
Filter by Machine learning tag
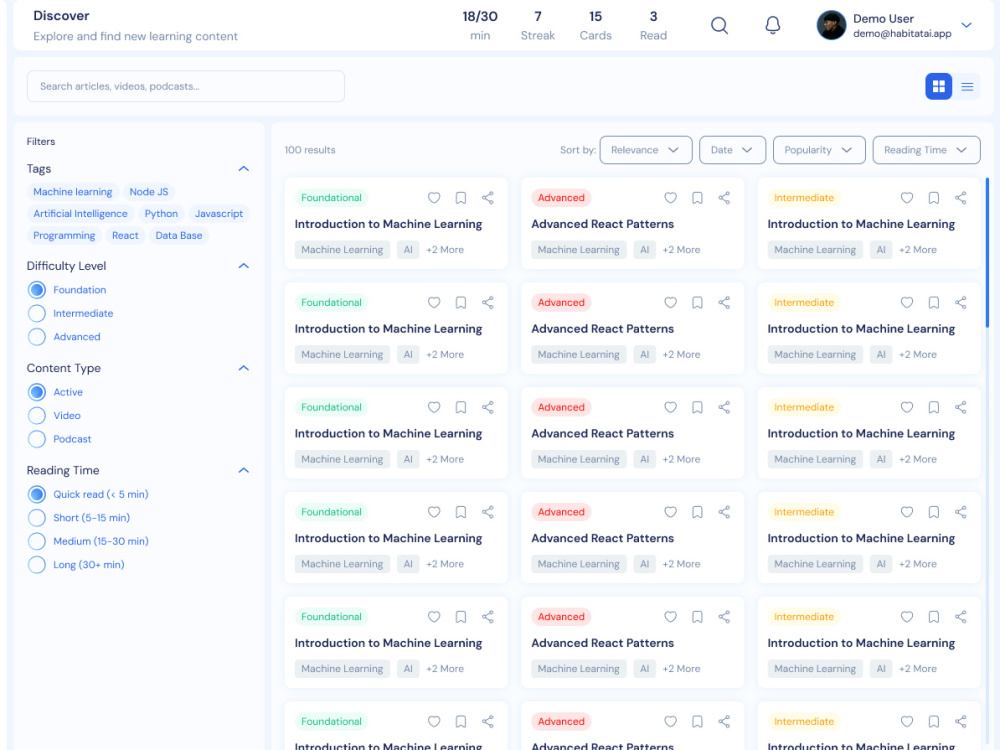[x=73, y=192]
